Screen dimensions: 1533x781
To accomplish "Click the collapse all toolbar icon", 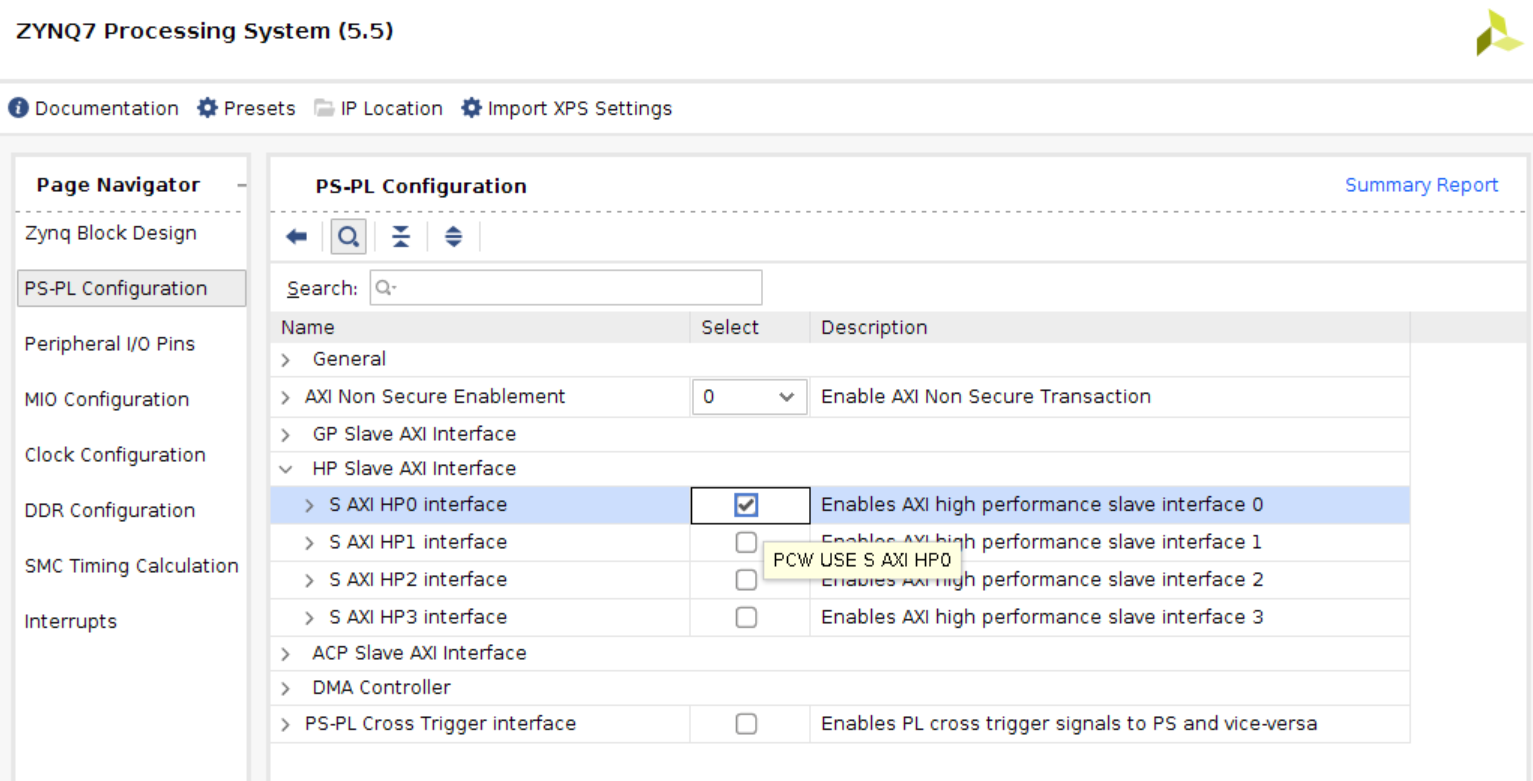I will point(401,237).
